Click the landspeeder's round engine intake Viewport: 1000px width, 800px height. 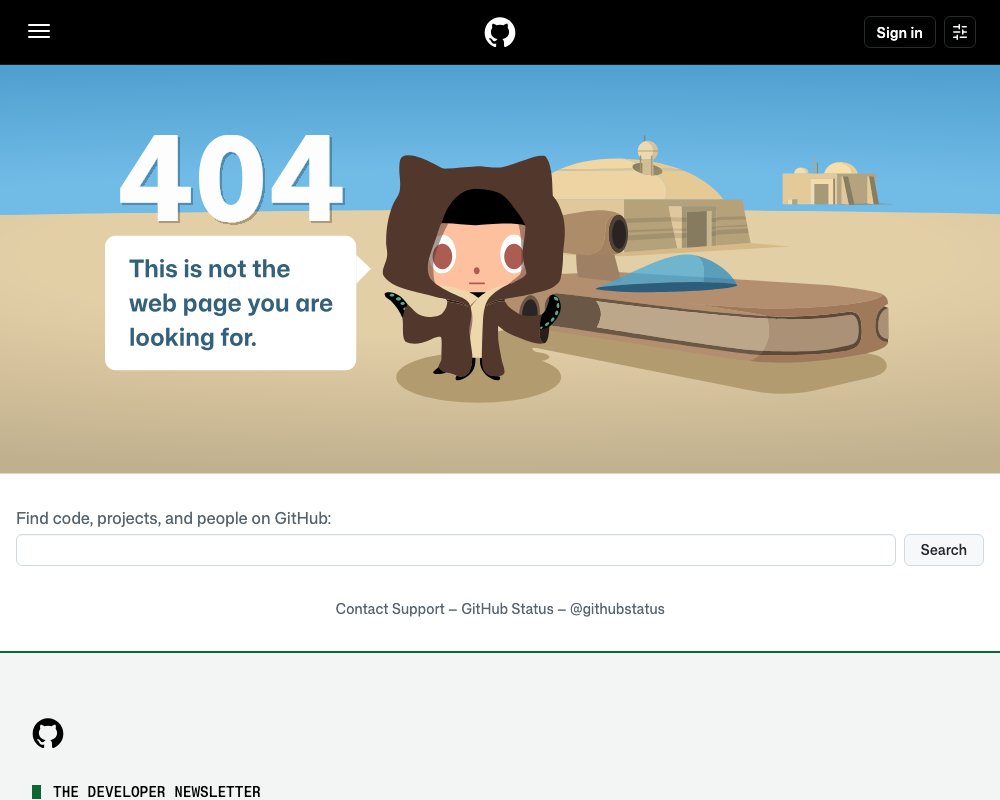coord(617,233)
